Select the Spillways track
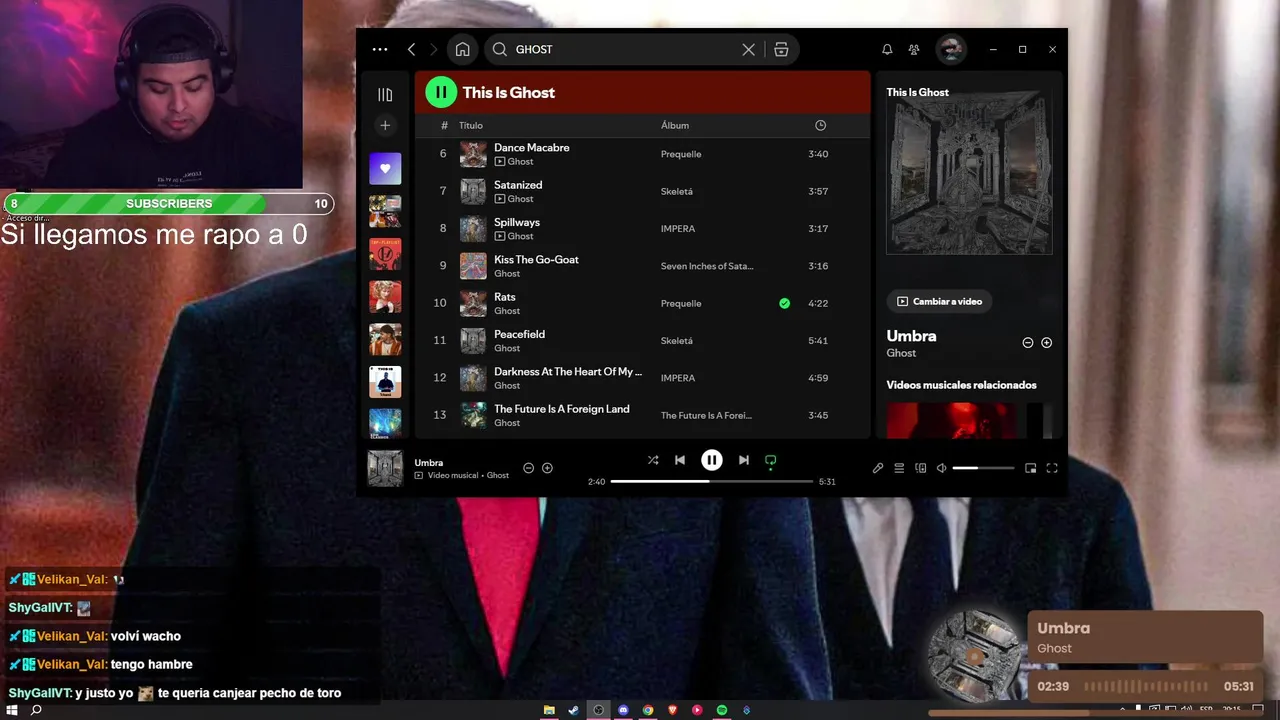 pos(517,222)
